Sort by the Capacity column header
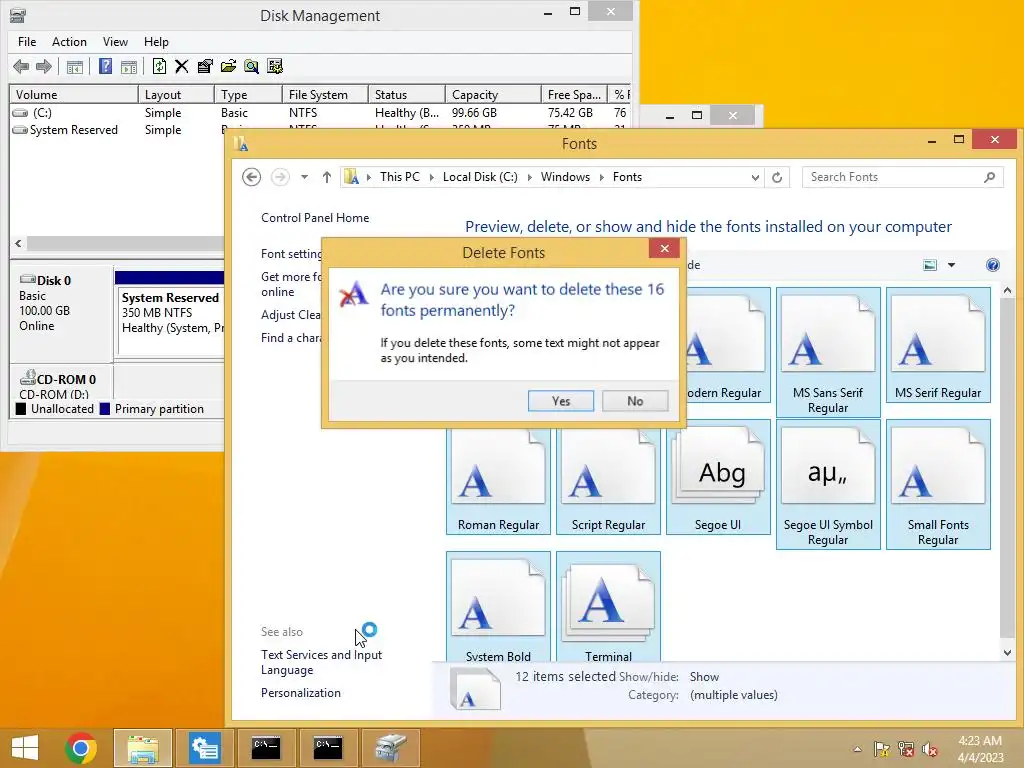This screenshot has width=1024, height=768. click(x=493, y=95)
